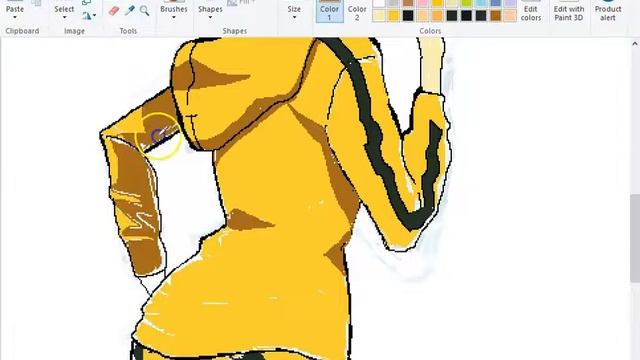
Task: Click the Clipboard group label
Action: (x=22, y=31)
